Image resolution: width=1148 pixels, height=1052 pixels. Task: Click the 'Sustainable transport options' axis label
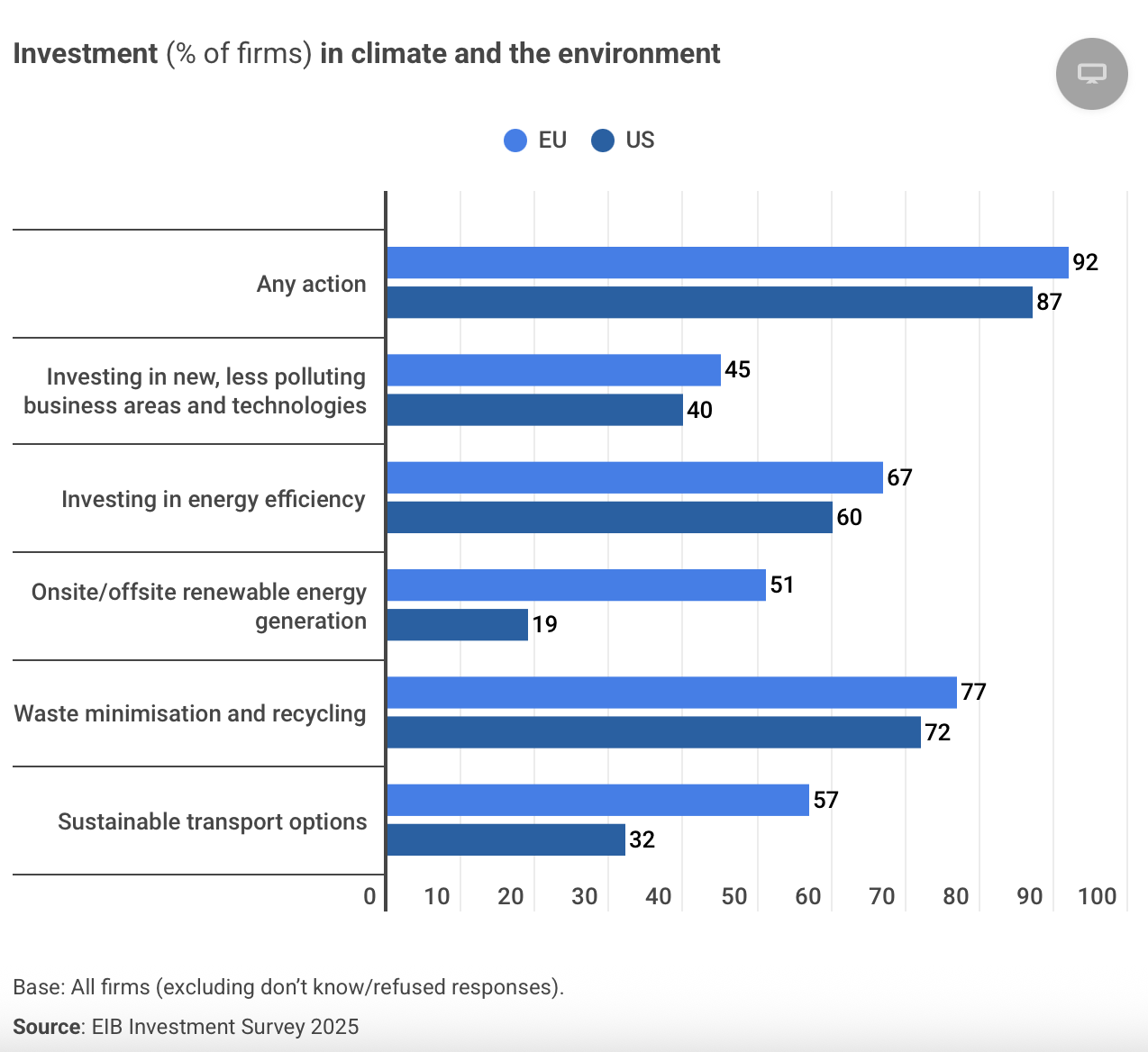(x=213, y=821)
